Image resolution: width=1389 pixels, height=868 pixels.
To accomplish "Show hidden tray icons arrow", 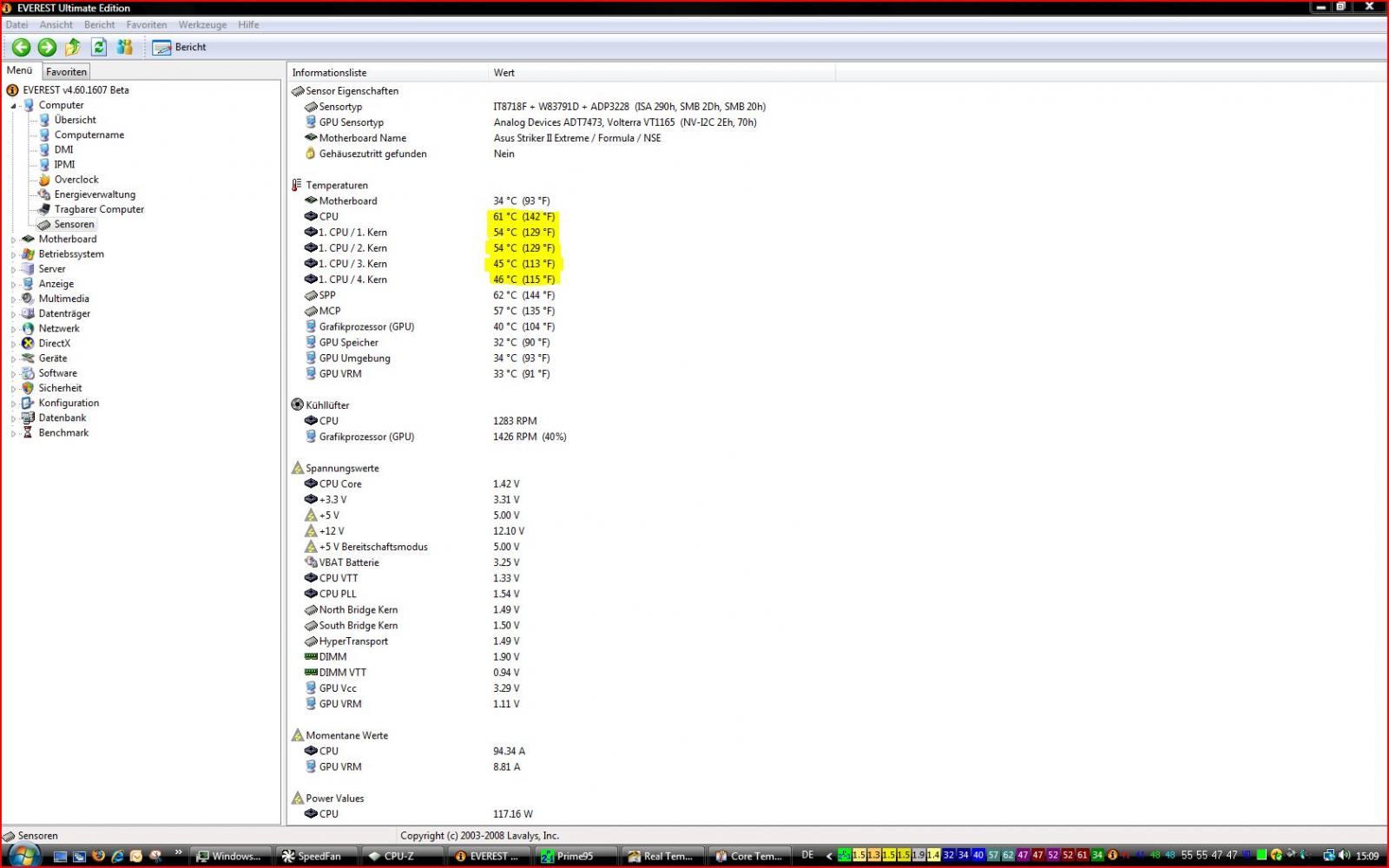I will tap(829, 856).
